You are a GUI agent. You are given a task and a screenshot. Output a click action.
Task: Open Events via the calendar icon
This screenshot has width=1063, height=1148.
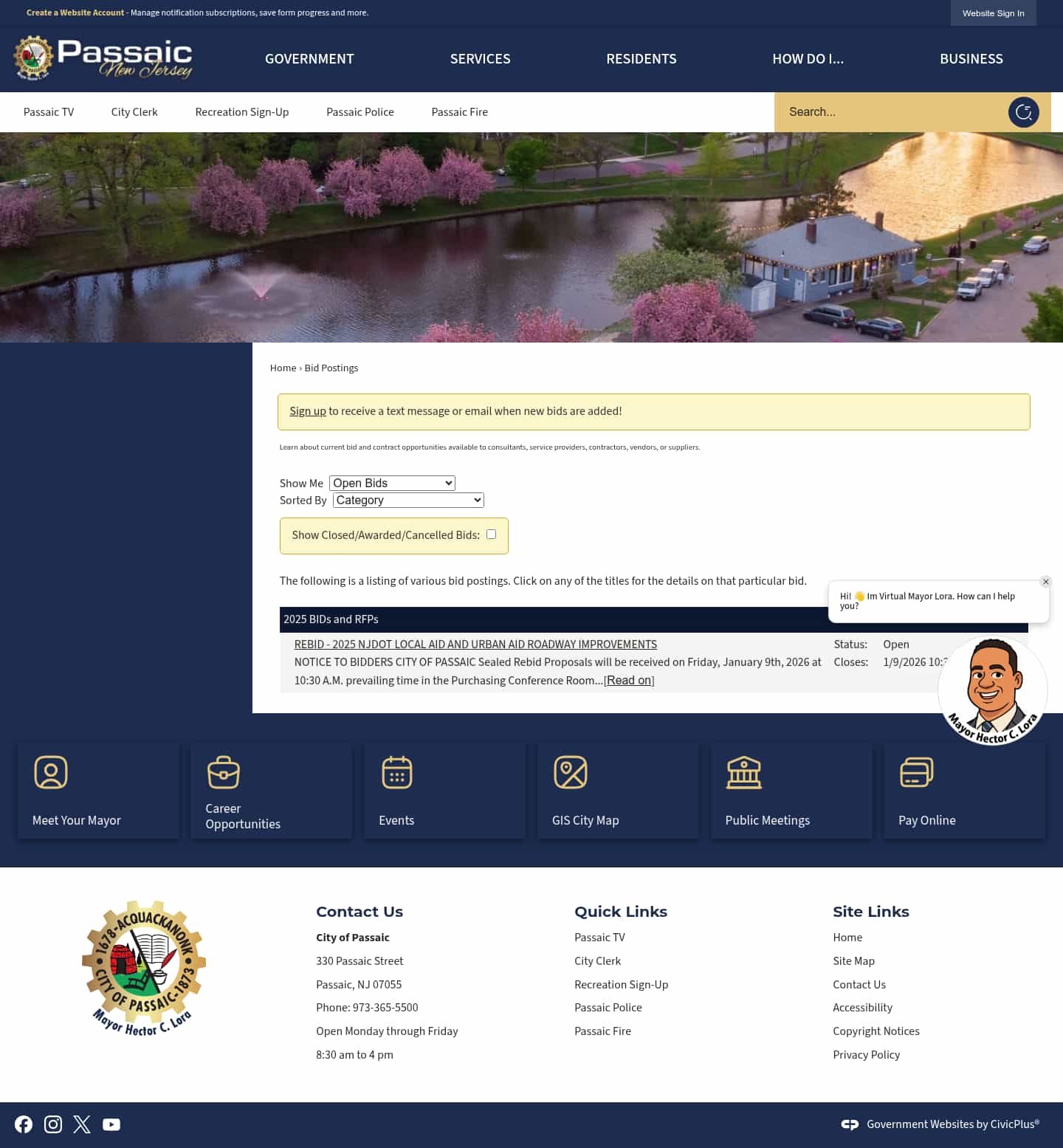pos(396,772)
